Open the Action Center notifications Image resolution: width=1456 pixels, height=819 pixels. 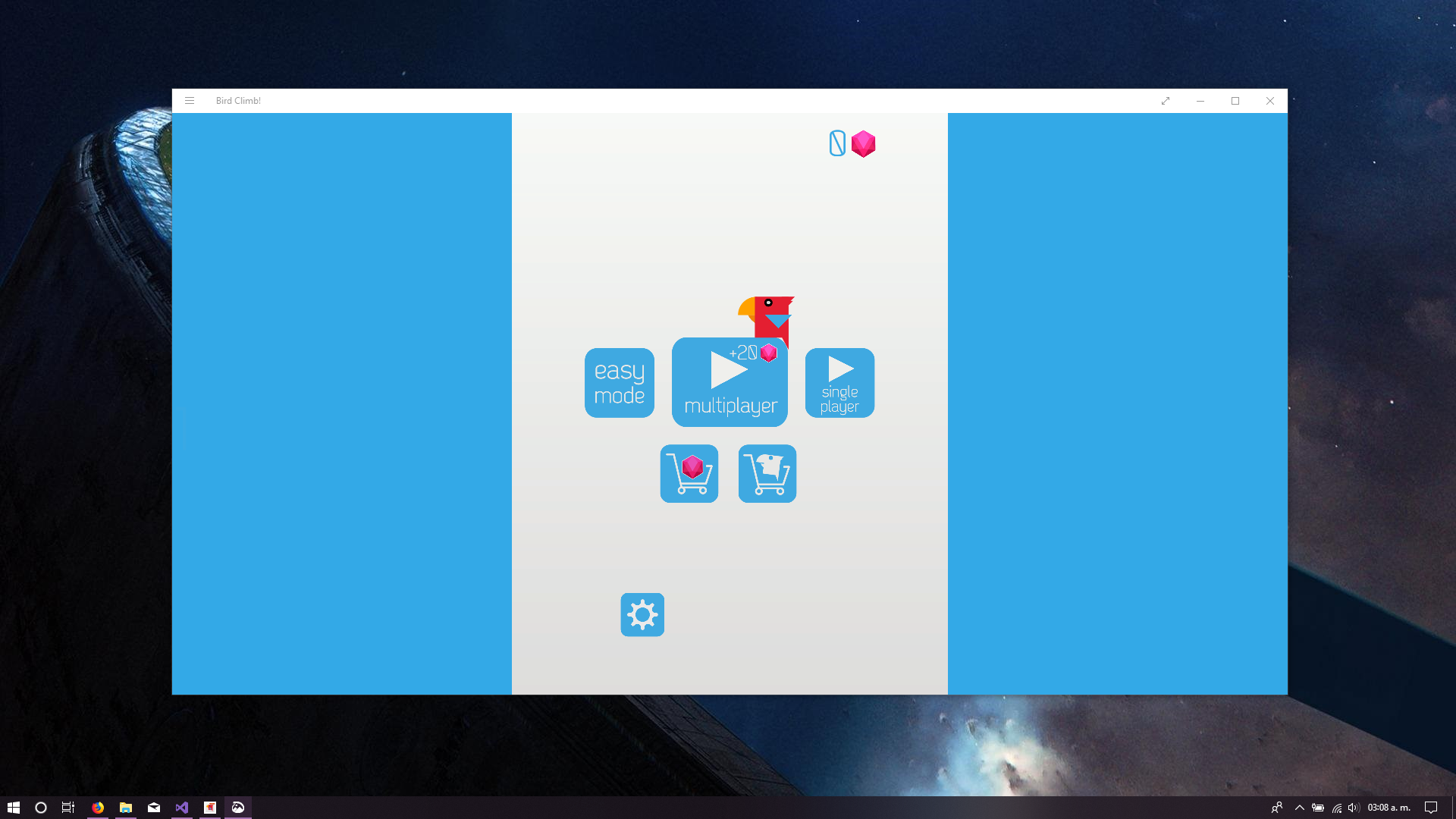point(1431,808)
